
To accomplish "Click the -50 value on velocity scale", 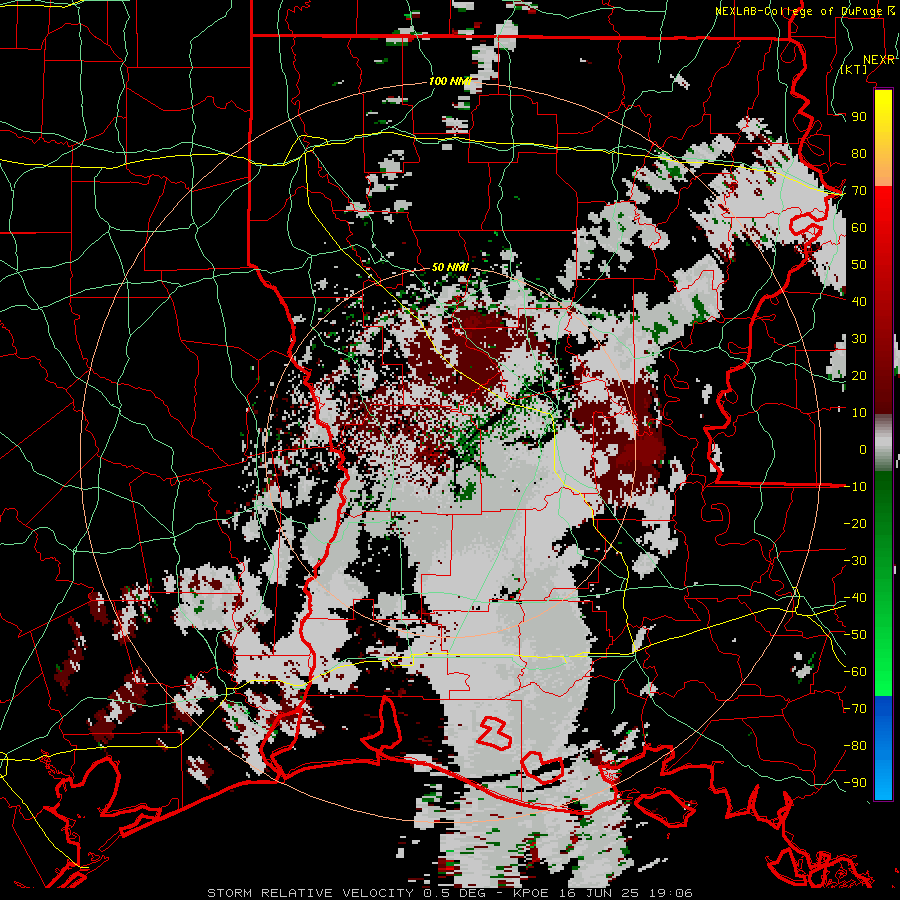I will coord(855,635).
